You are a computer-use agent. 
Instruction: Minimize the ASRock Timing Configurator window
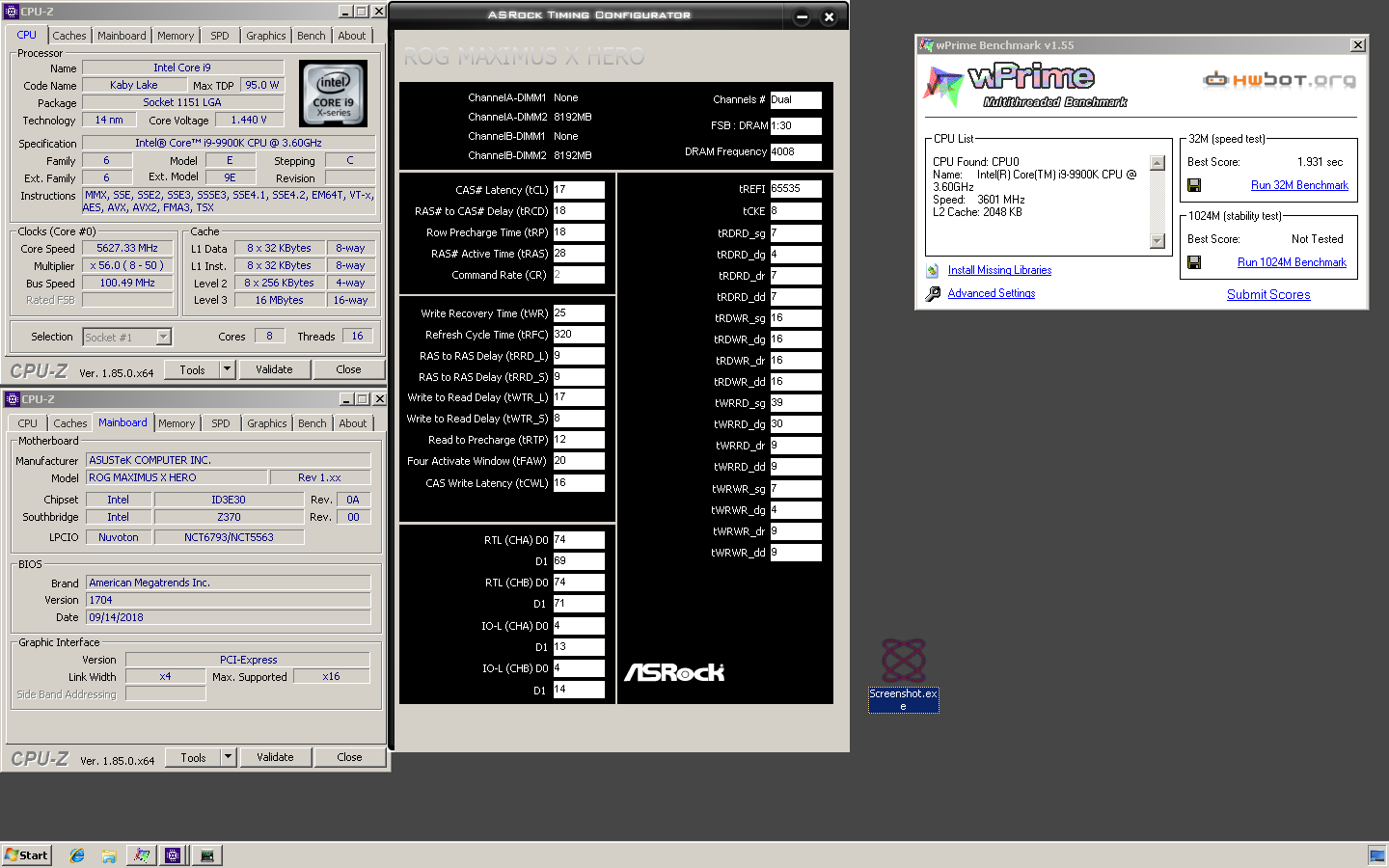tap(802, 16)
